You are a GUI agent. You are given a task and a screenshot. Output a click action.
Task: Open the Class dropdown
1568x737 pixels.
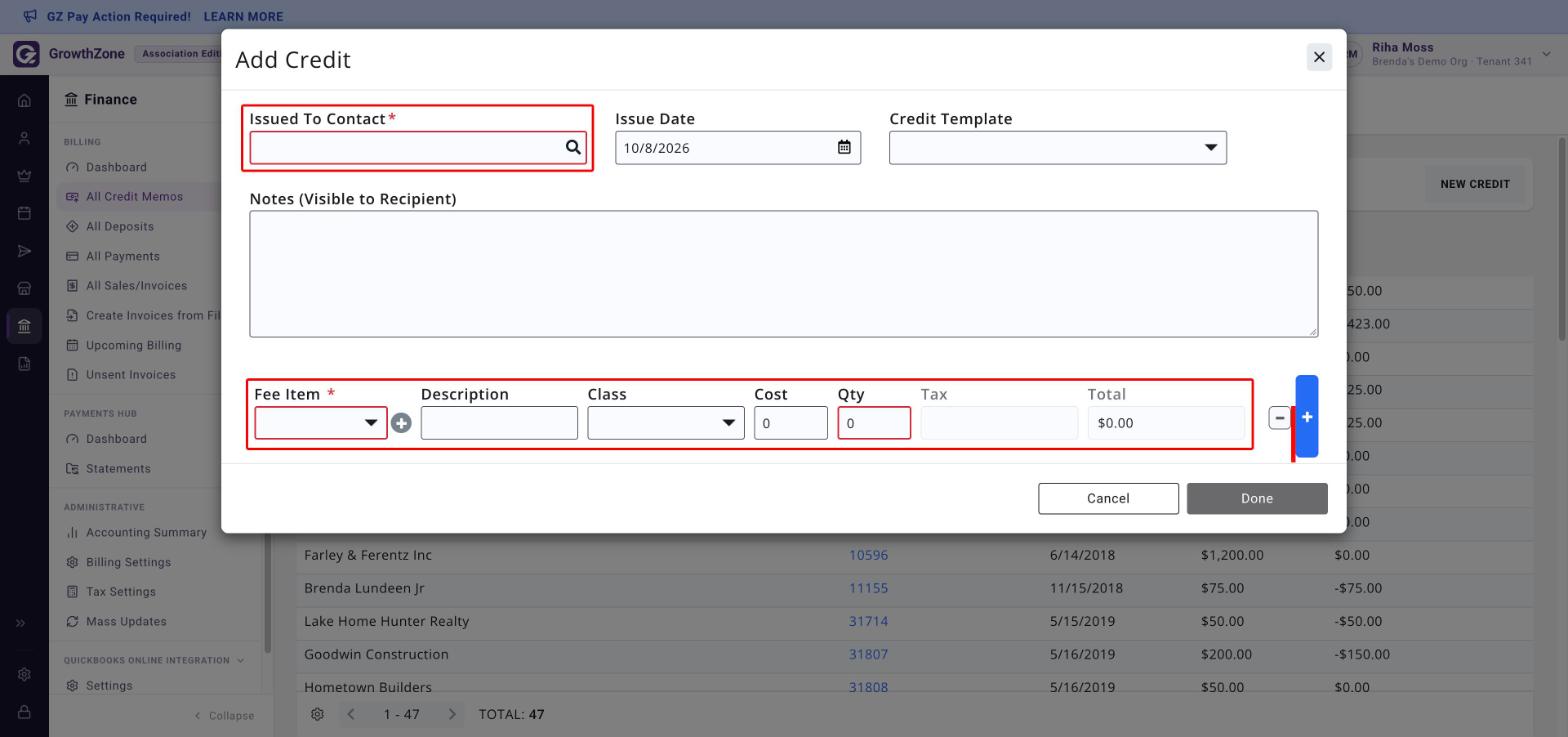click(666, 423)
